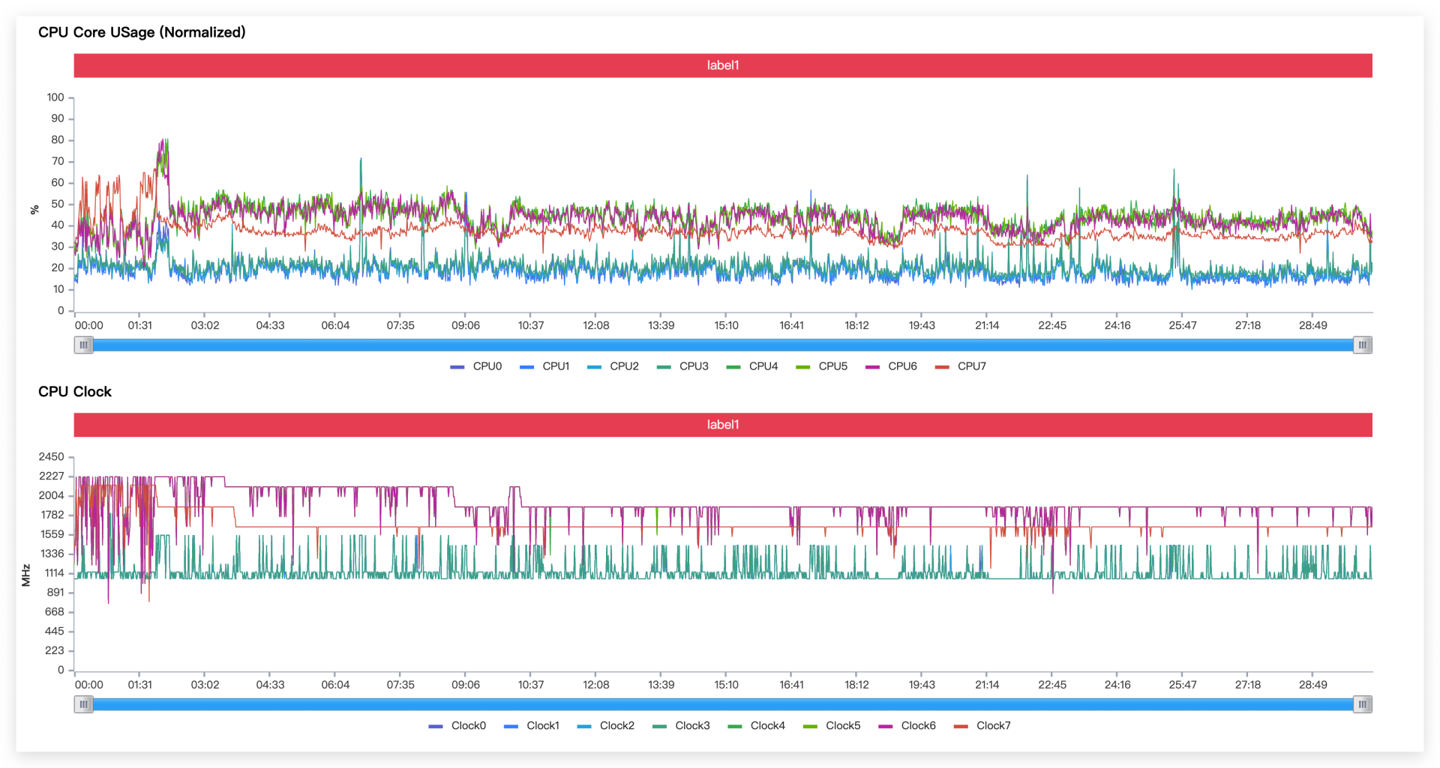Click left zoom handle of clock chart slider
The width and height of the screenshot is (1440, 768).
(84, 705)
